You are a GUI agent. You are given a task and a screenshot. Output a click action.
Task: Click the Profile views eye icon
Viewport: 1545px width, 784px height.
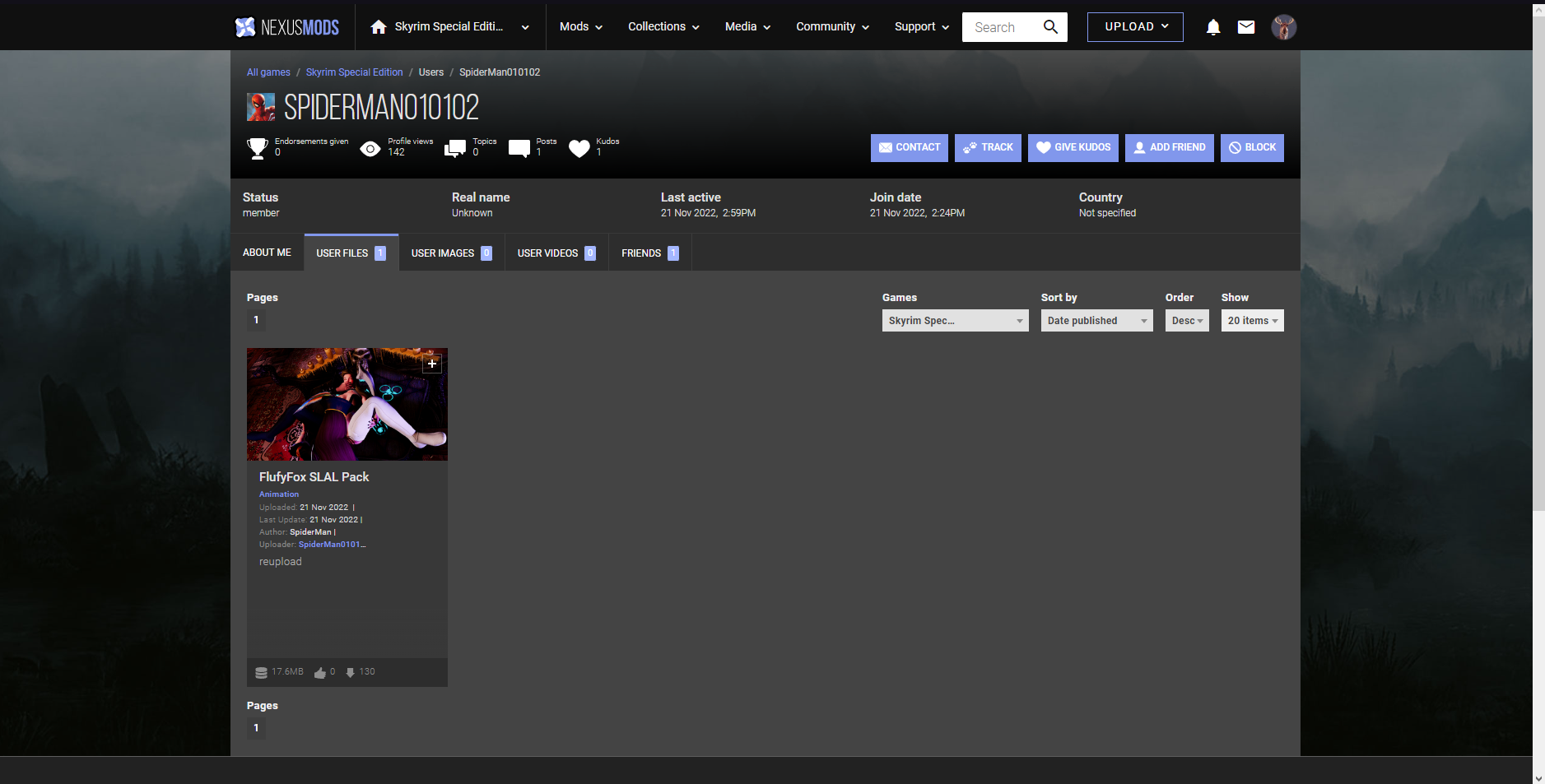[370, 149]
